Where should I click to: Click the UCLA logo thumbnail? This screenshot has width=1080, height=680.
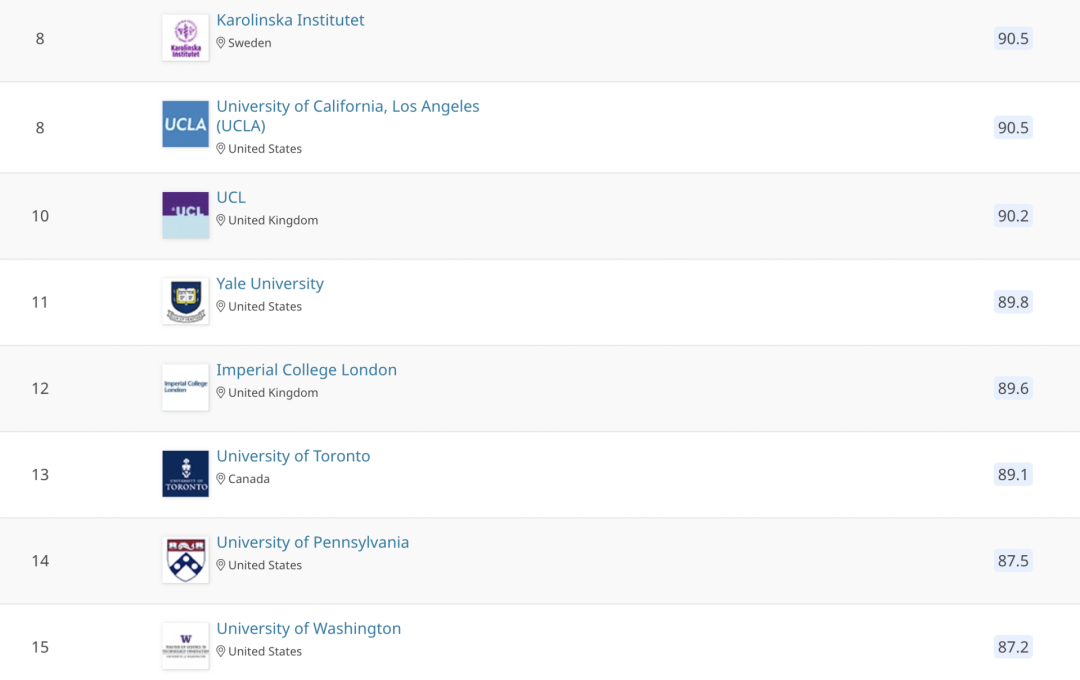185,124
